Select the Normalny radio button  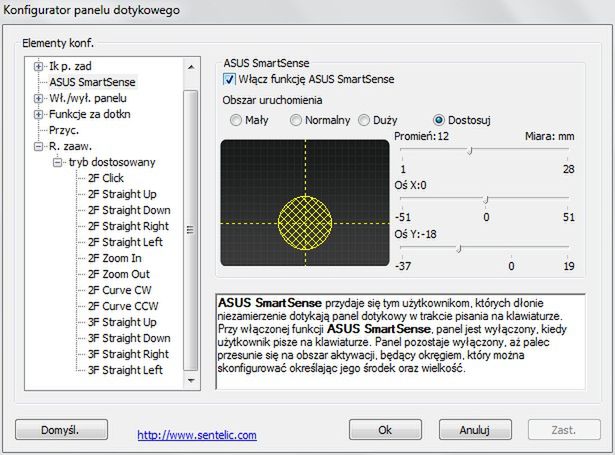click(x=295, y=120)
